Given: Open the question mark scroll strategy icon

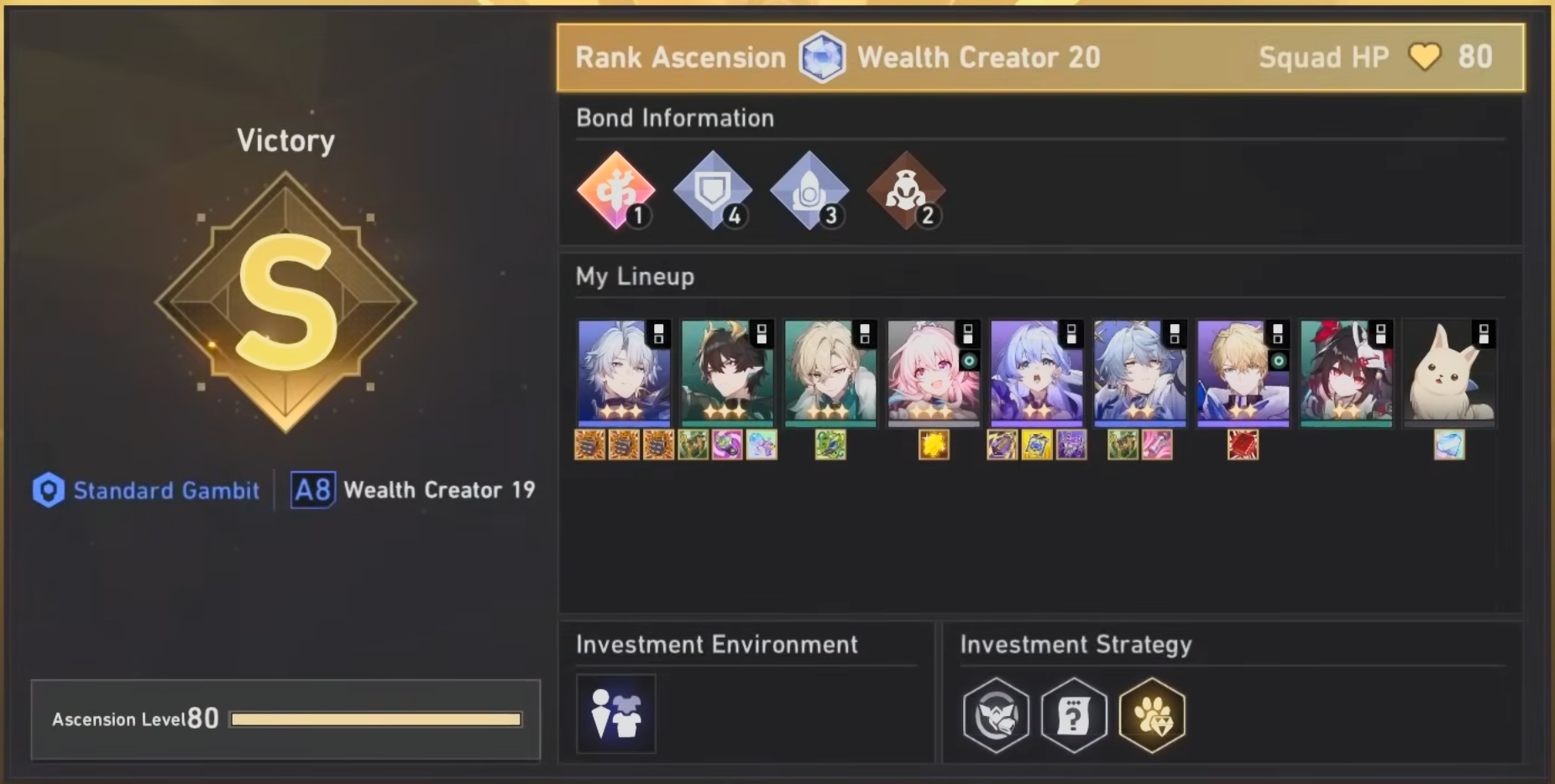Looking at the screenshot, I should (x=1074, y=715).
